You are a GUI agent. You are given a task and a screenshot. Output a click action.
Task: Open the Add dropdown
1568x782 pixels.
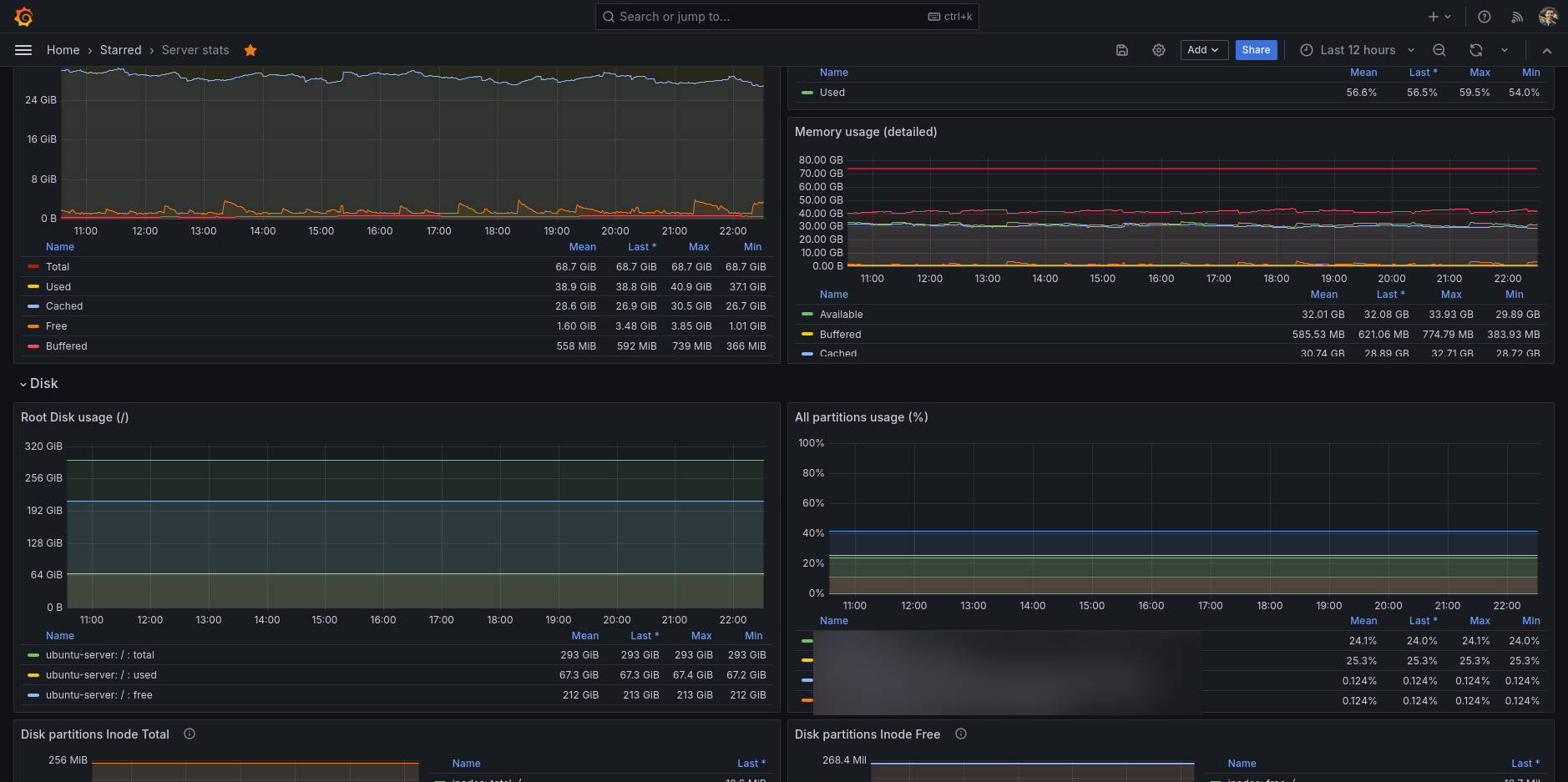pos(1202,50)
